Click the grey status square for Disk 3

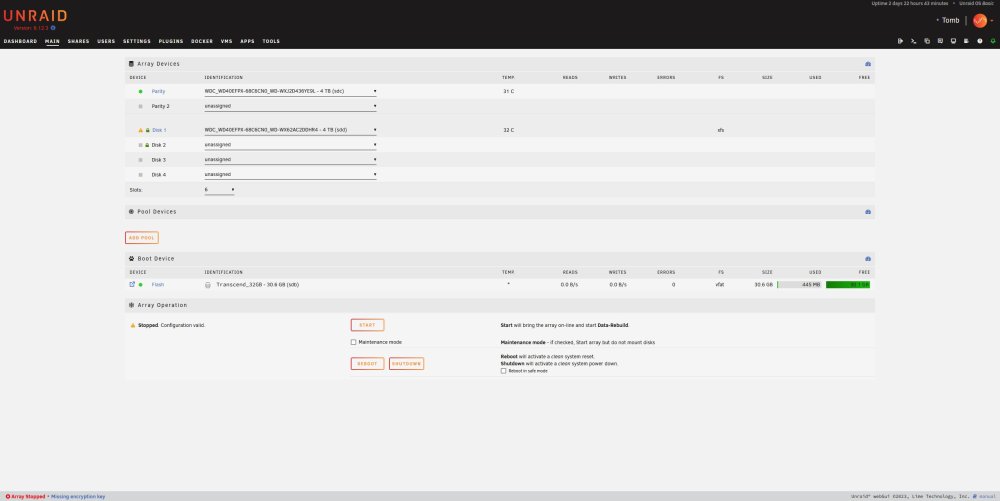140,160
